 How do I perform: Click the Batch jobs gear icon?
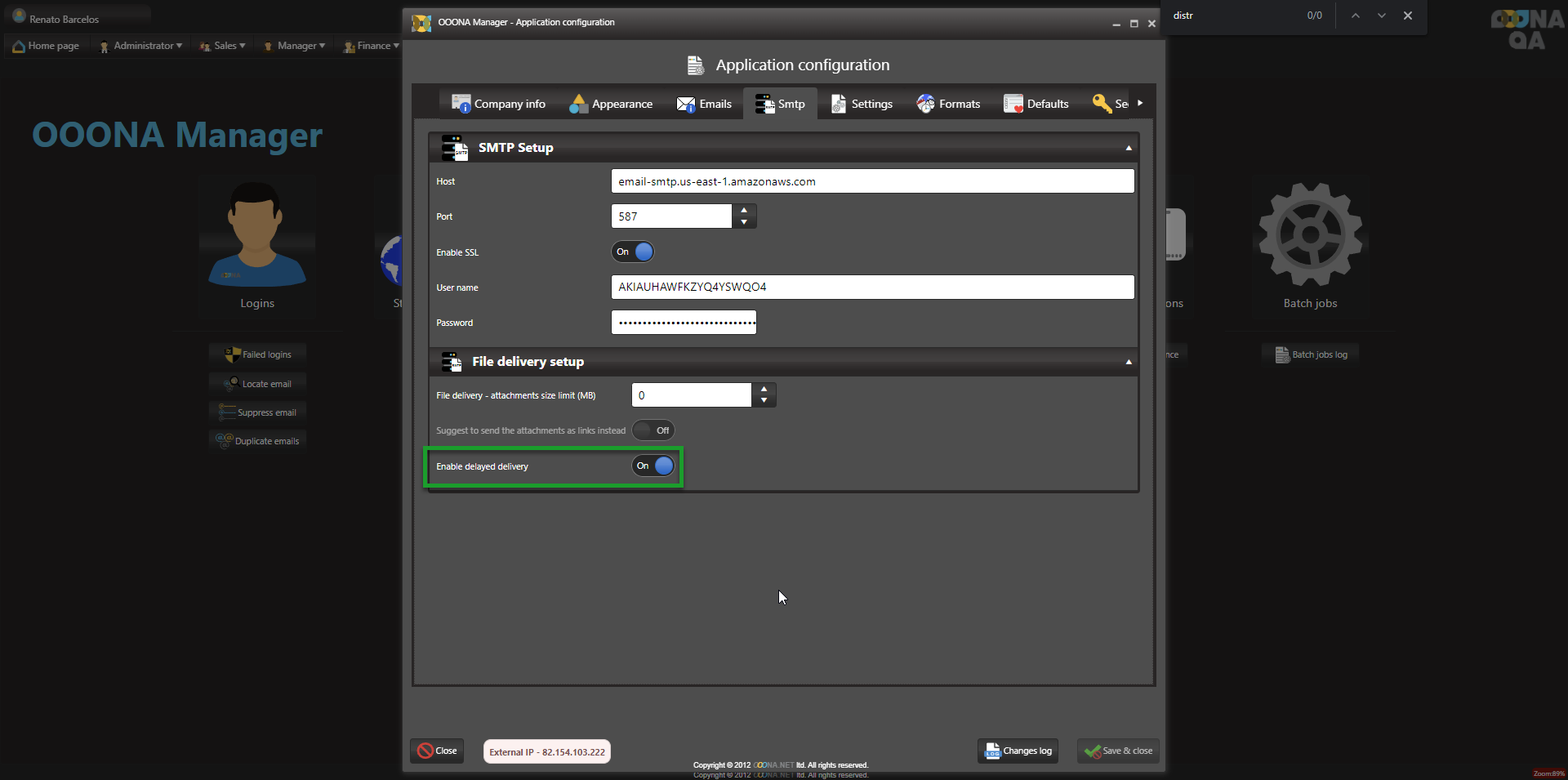pos(1310,234)
